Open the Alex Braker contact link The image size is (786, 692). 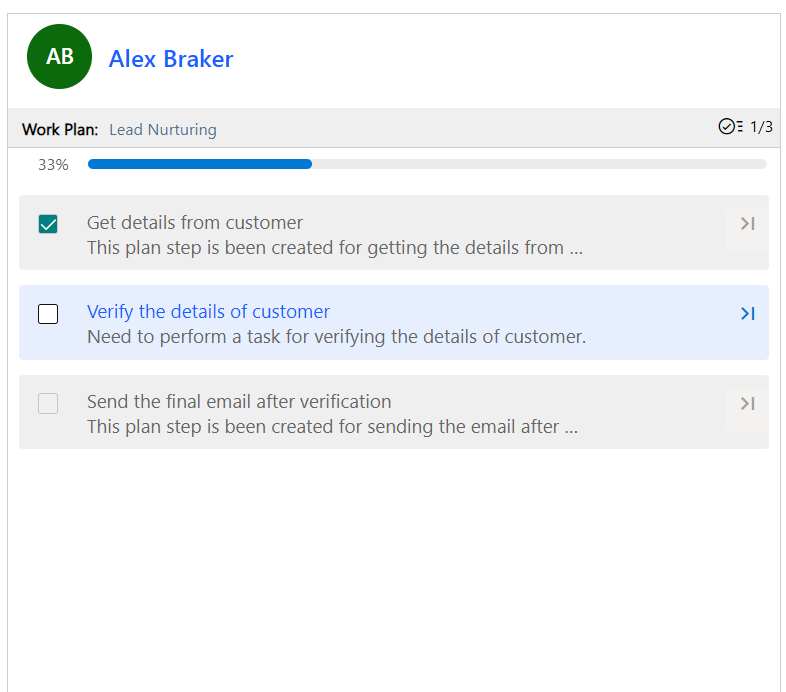coord(171,59)
